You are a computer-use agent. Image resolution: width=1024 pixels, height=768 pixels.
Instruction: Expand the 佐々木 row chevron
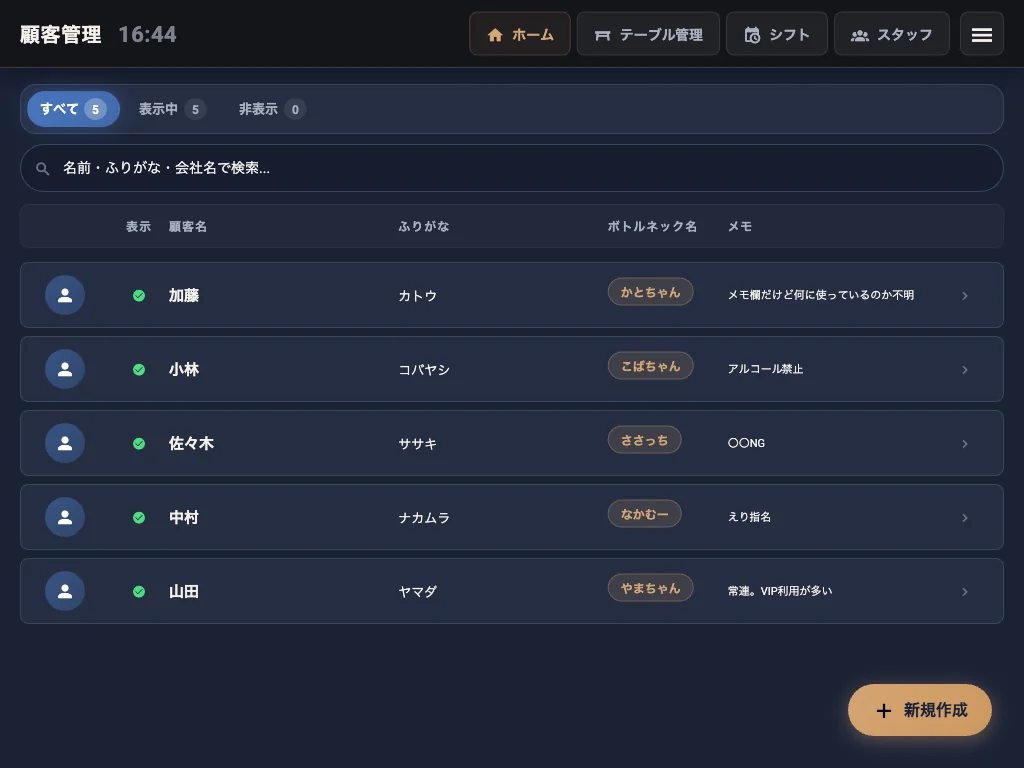[965, 444]
